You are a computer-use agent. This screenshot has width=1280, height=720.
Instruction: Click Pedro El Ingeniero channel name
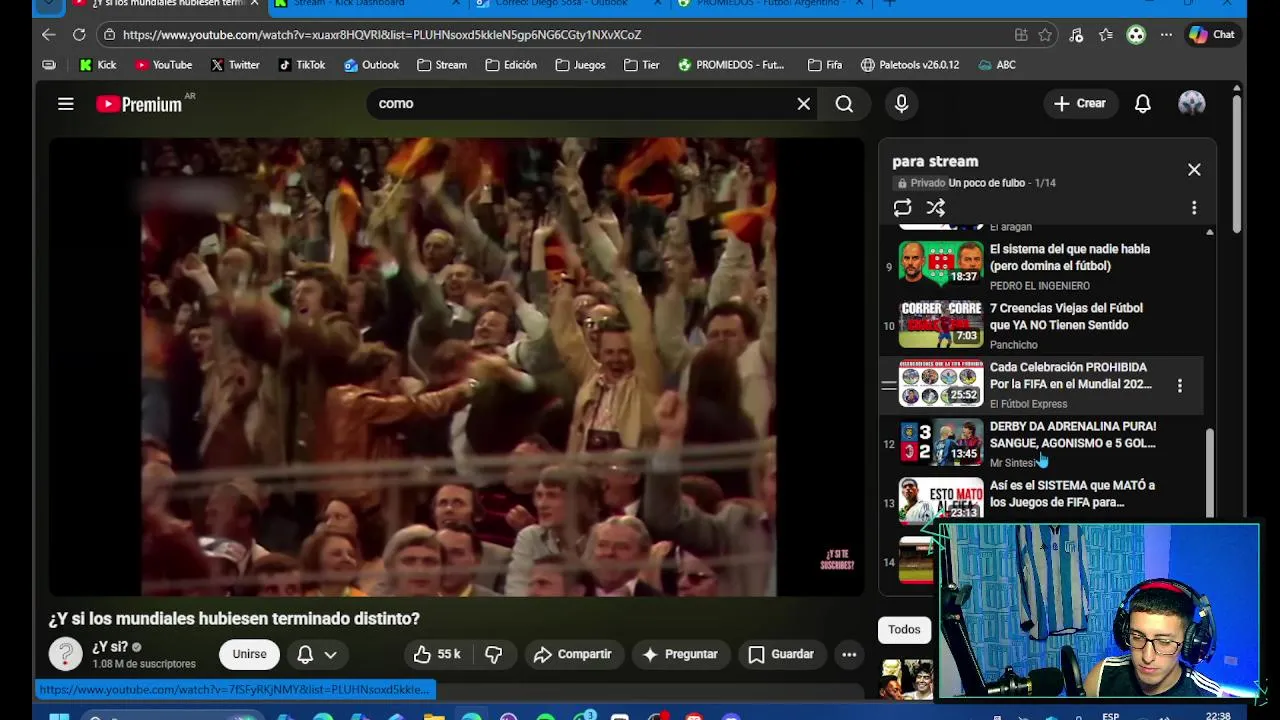tap(1040, 286)
